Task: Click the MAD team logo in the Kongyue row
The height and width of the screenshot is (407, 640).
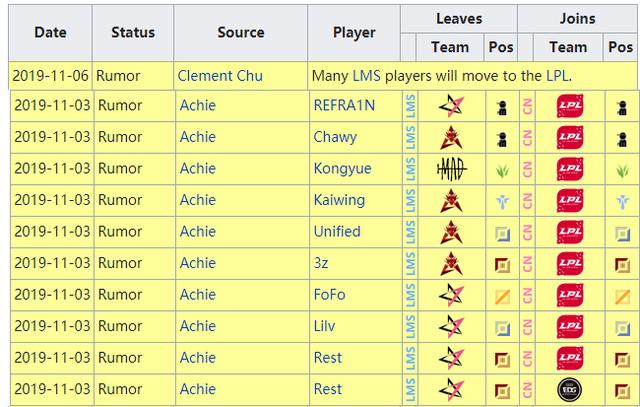Action: [451, 169]
